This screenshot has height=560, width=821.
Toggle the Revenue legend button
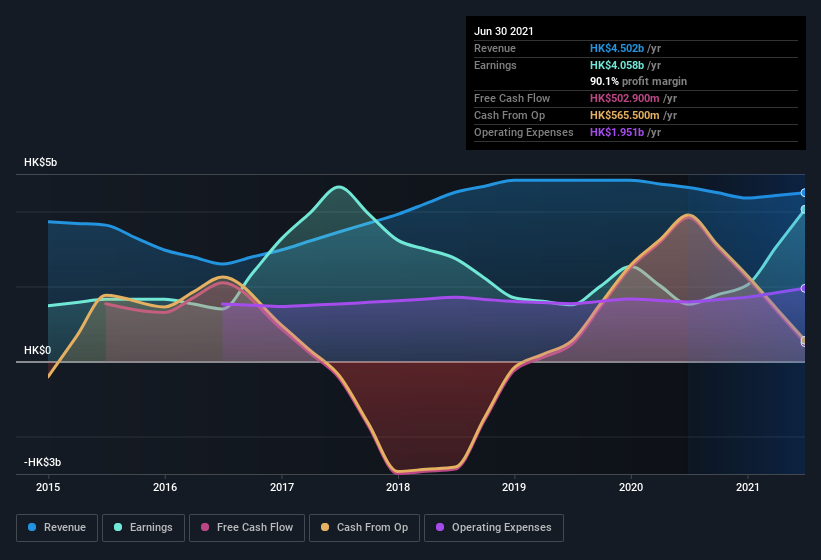[57, 528]
